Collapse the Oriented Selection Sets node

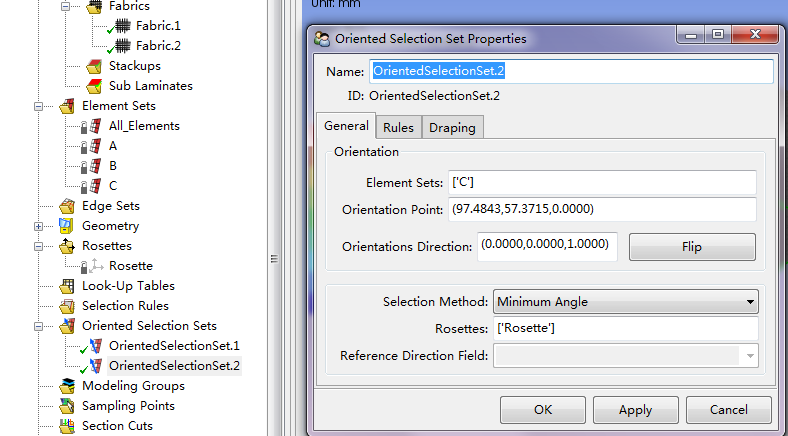click(x=39, y=326)
